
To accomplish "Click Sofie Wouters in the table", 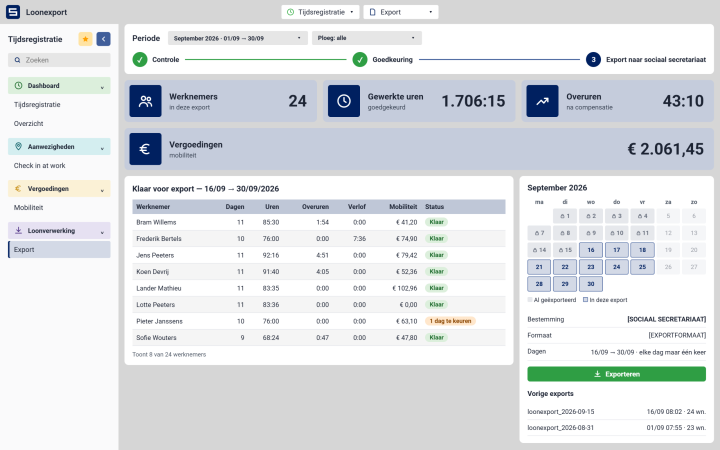I will point(156,338).
